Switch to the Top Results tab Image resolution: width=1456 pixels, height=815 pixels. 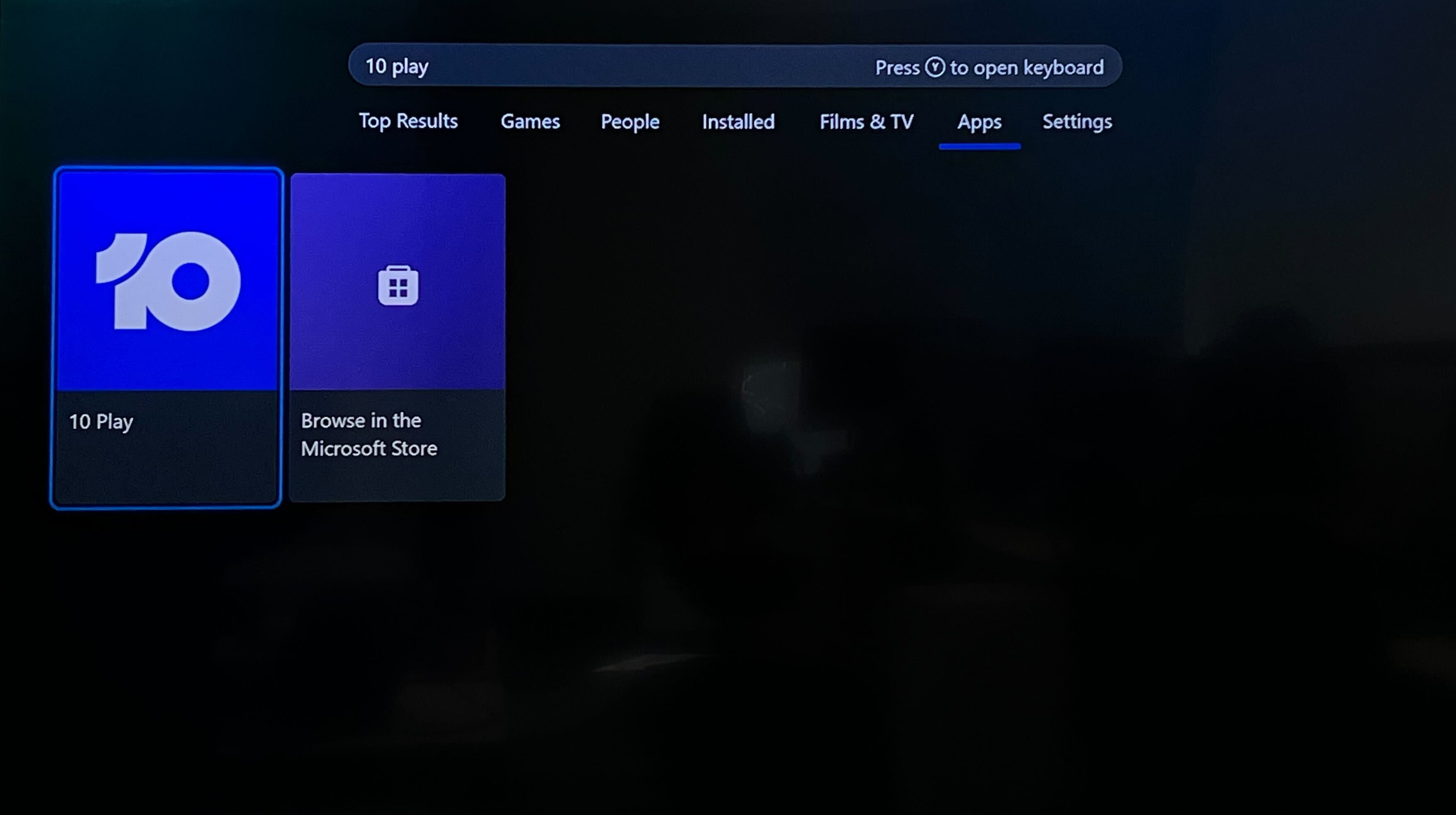(408, 121)
